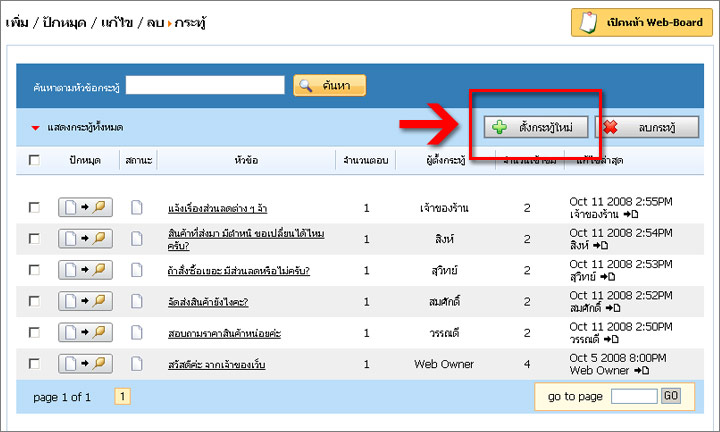Image resolution: width=720 pixels, height=432 pixels.
Task: Toggle the select-all checkbox in table header
Action: pos(35,160)
